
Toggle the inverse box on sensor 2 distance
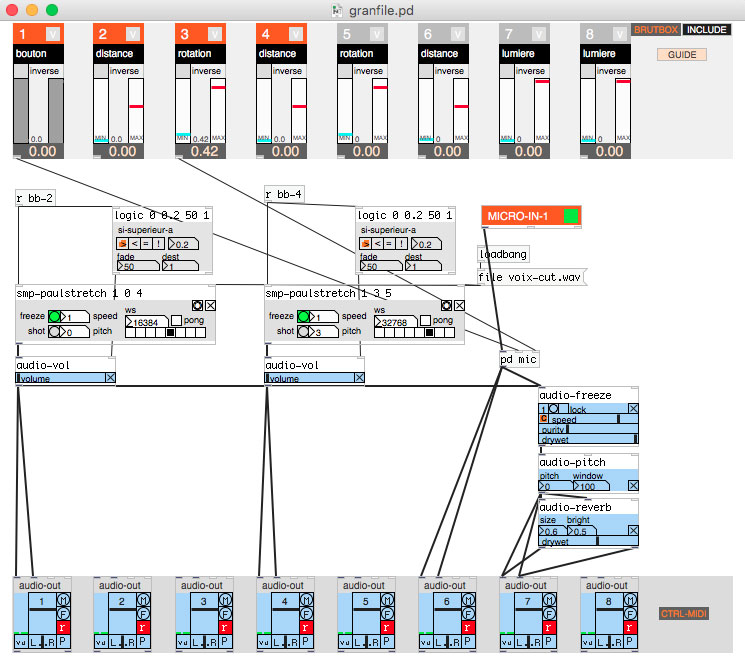pos(101,71)
